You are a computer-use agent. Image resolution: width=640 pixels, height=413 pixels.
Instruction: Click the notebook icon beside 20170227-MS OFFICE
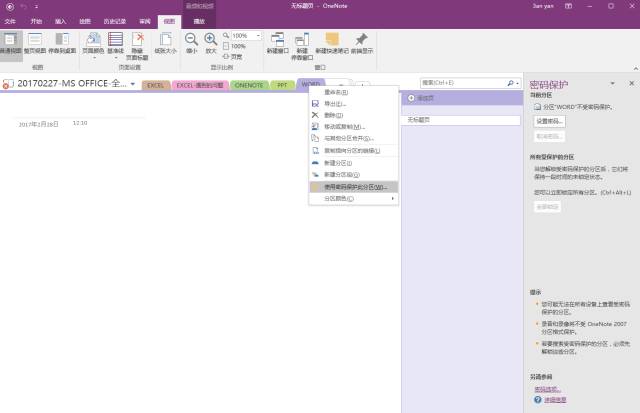pos(8,84)
